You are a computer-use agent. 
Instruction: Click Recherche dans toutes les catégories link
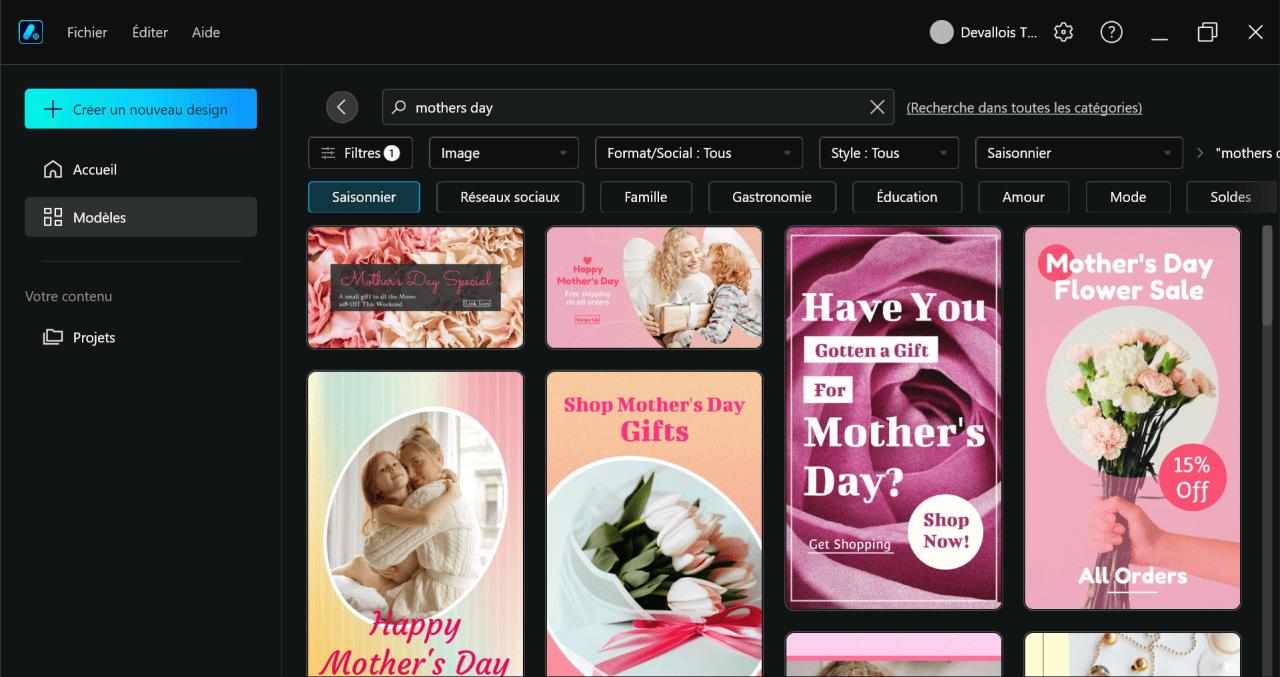1024,107
